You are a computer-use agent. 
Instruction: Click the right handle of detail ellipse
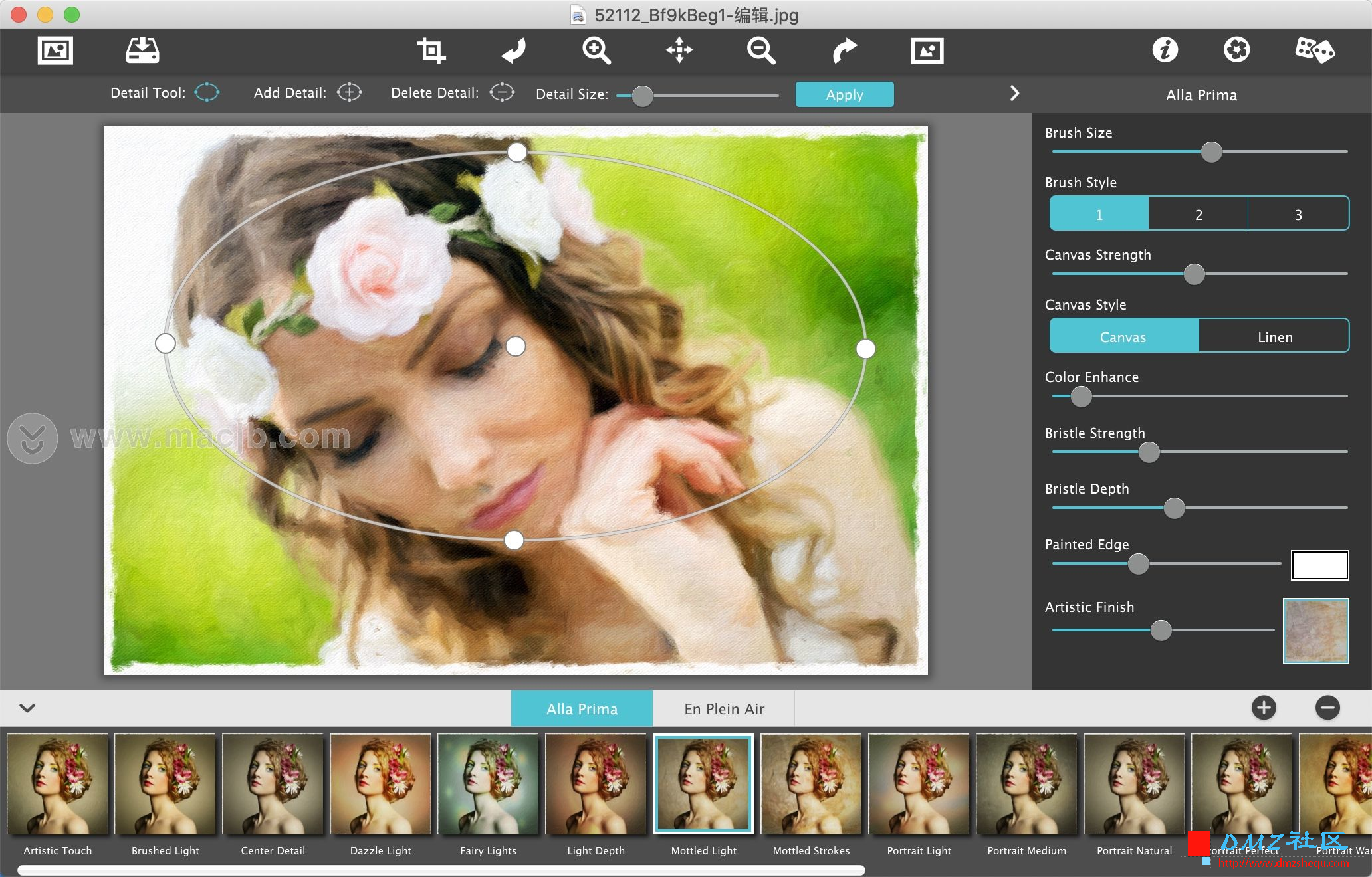coord(865,349)
